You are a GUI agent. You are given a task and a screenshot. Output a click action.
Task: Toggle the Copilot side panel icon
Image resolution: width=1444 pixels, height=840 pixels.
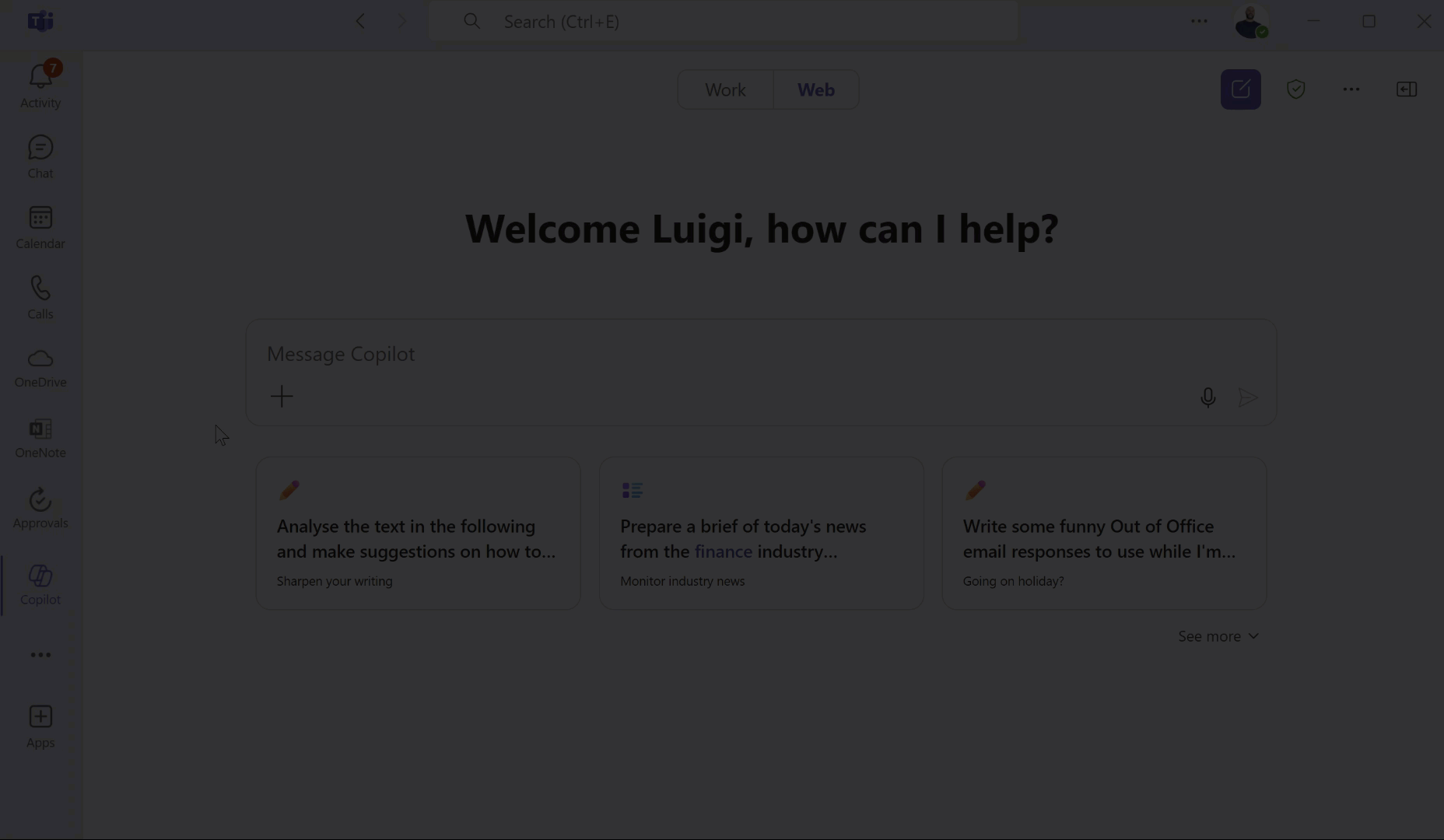point(1407,89)
